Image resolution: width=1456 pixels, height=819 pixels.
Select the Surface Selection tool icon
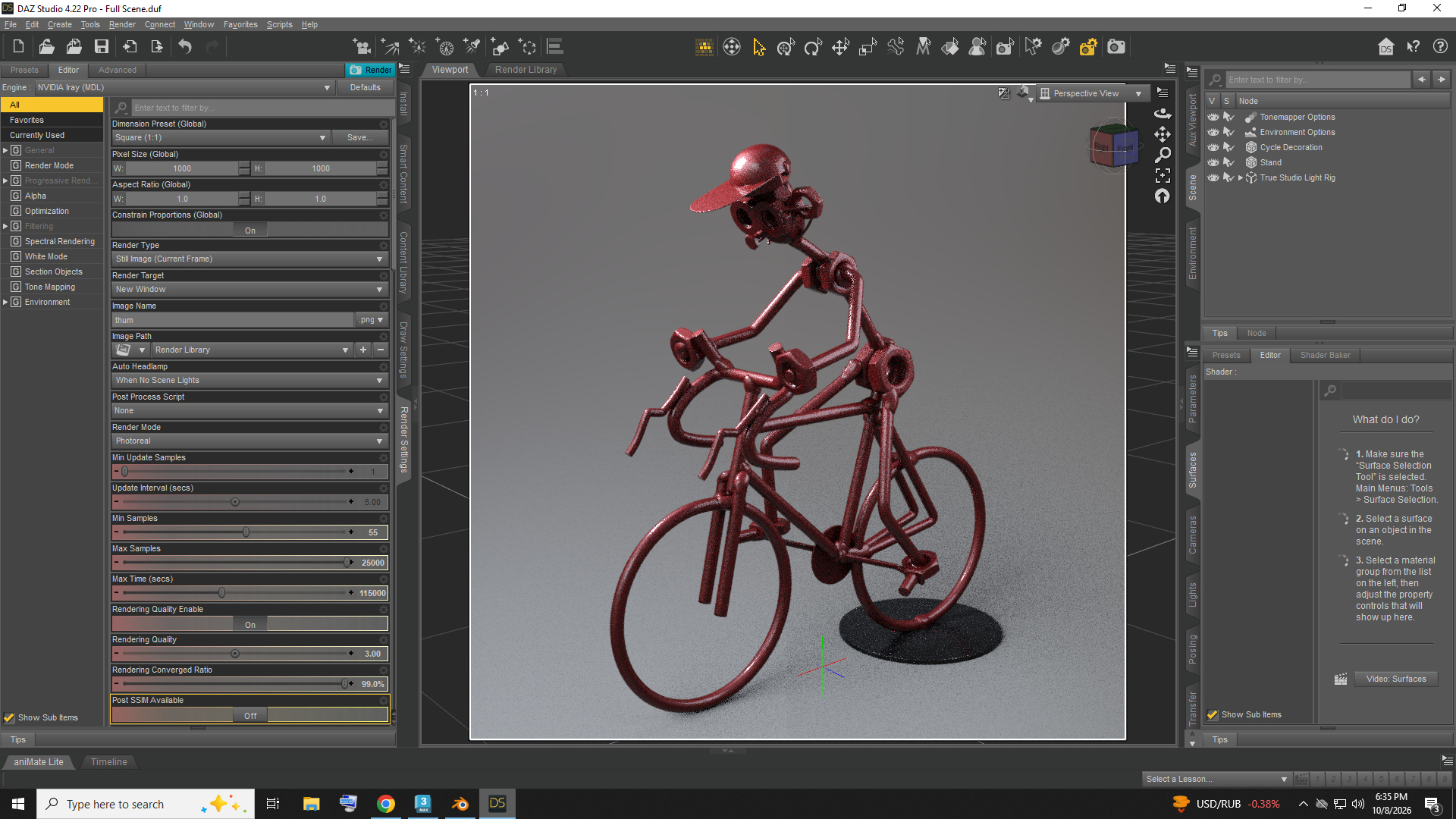pyautogui.click(x=950, y=47)
